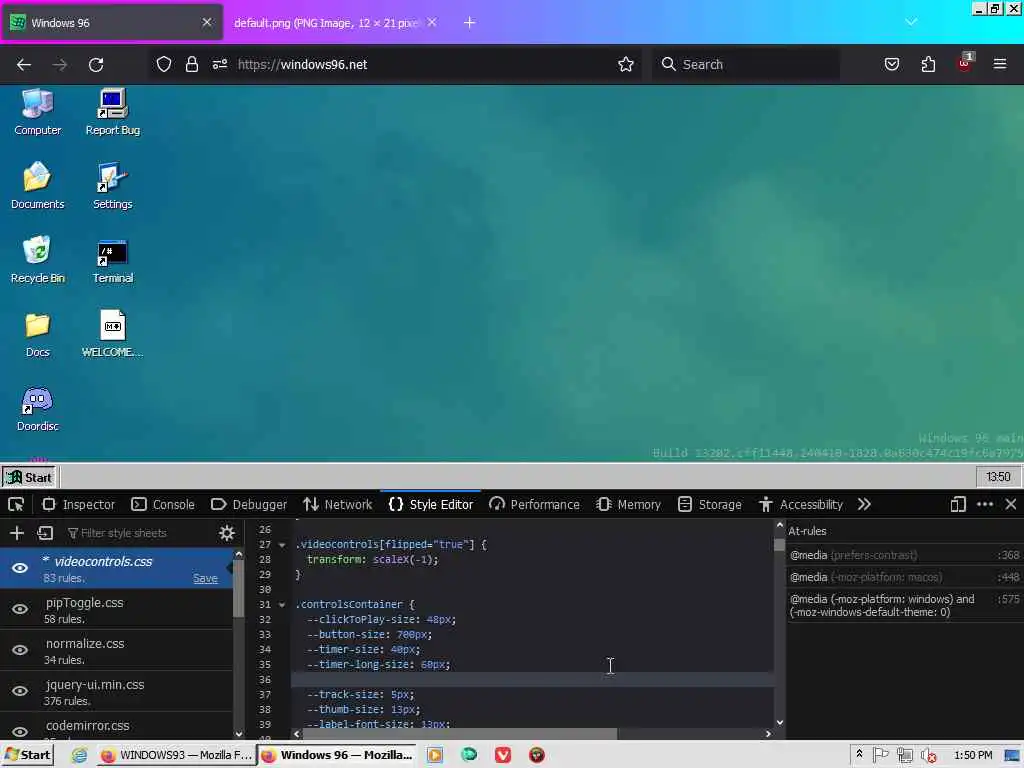Image resolution: width=1024 pixels, height=768 pixels.
Task: Activate the element picker in DevTools
Action: 16,504
